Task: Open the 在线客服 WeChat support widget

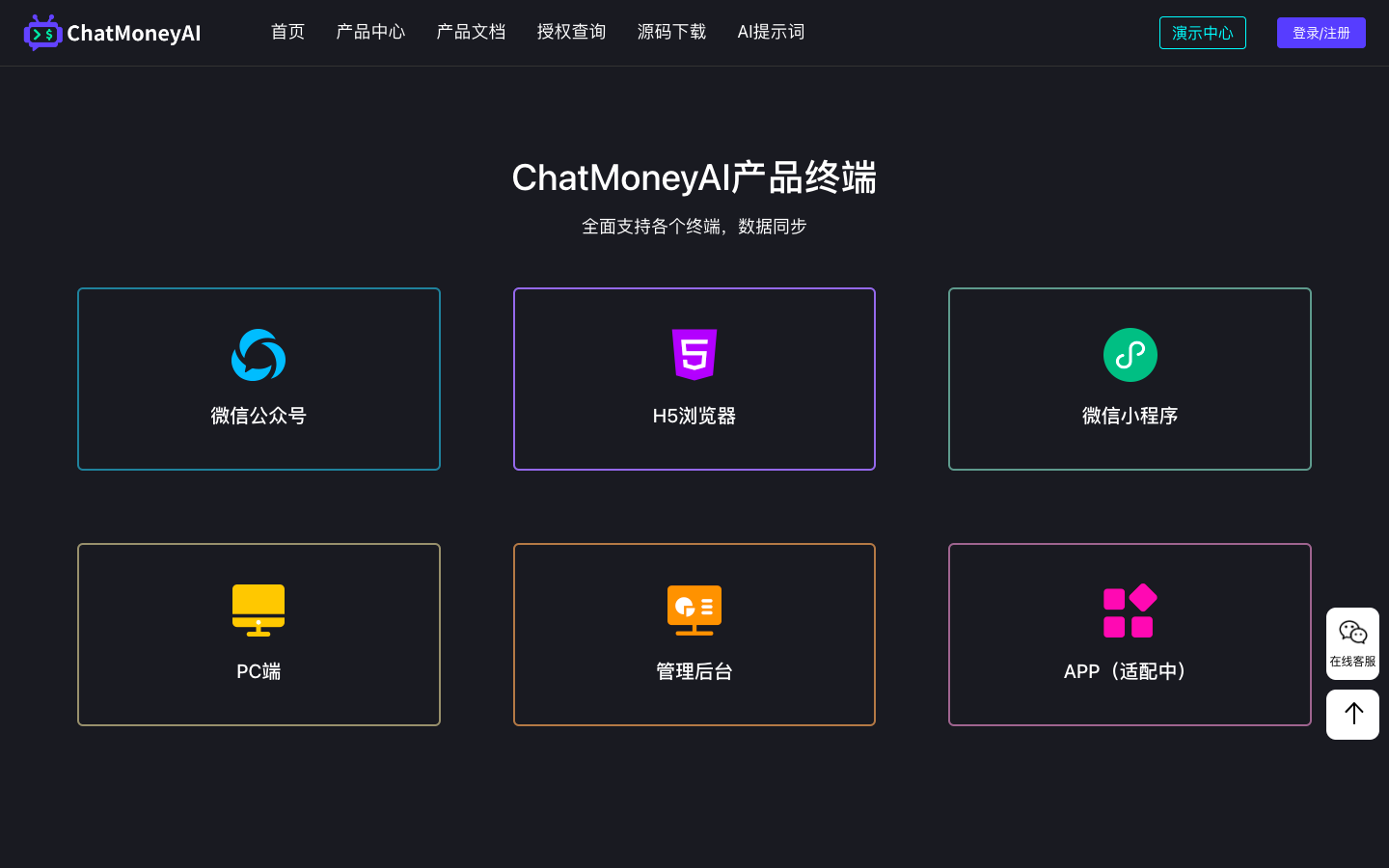Action: point(1352,643)
